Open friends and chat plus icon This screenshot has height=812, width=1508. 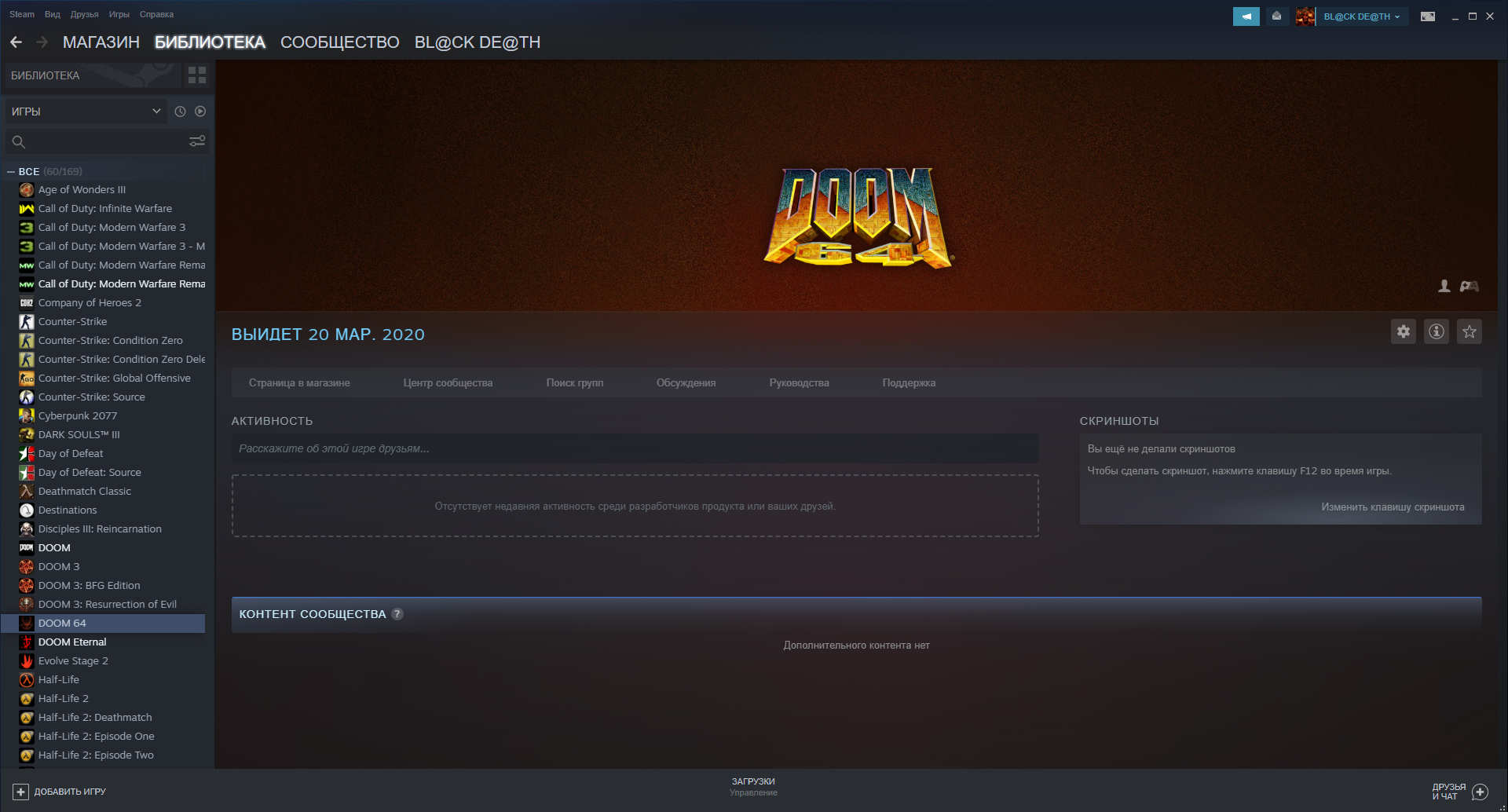click(x=1481, y=792)
